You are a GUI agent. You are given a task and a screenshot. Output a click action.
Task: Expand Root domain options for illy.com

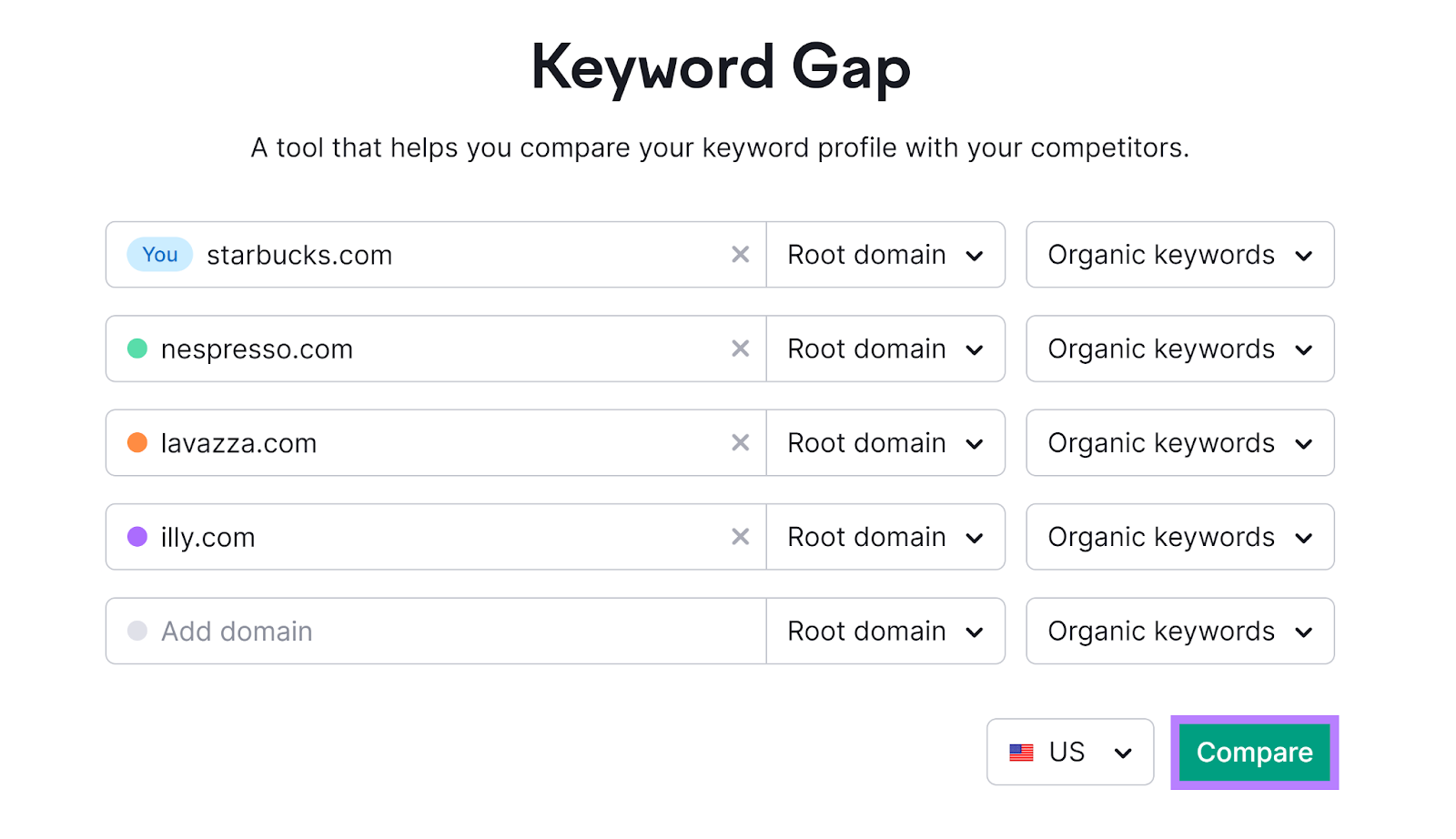point(885,537)
